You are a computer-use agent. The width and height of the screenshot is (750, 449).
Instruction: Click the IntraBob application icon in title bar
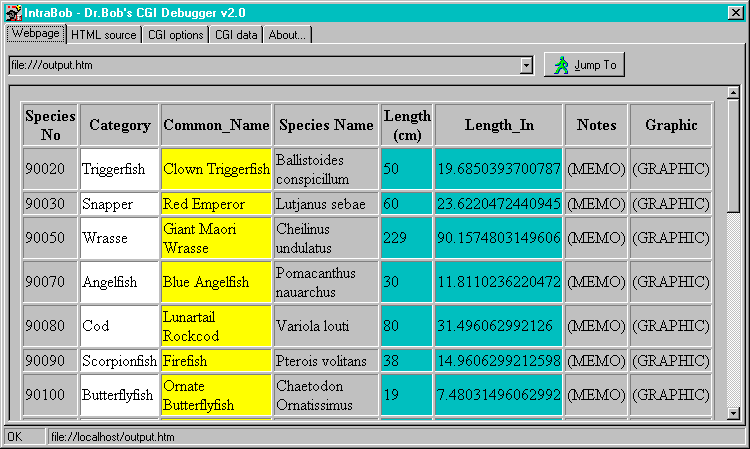point(14,12)
